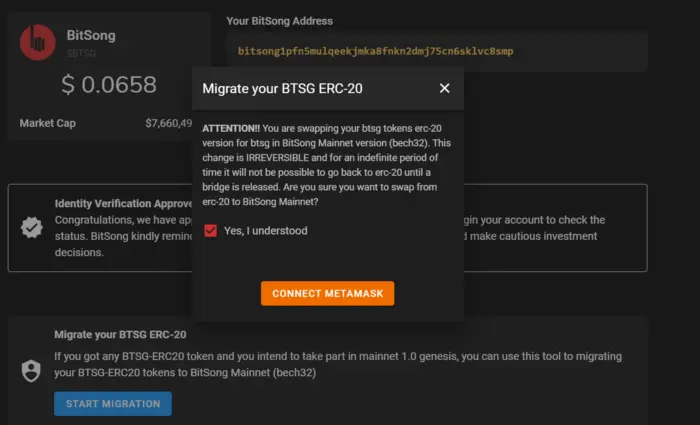
Task: Click the 'If you got any BTSG-ERC20 token' description
Action: click(338, 364)
